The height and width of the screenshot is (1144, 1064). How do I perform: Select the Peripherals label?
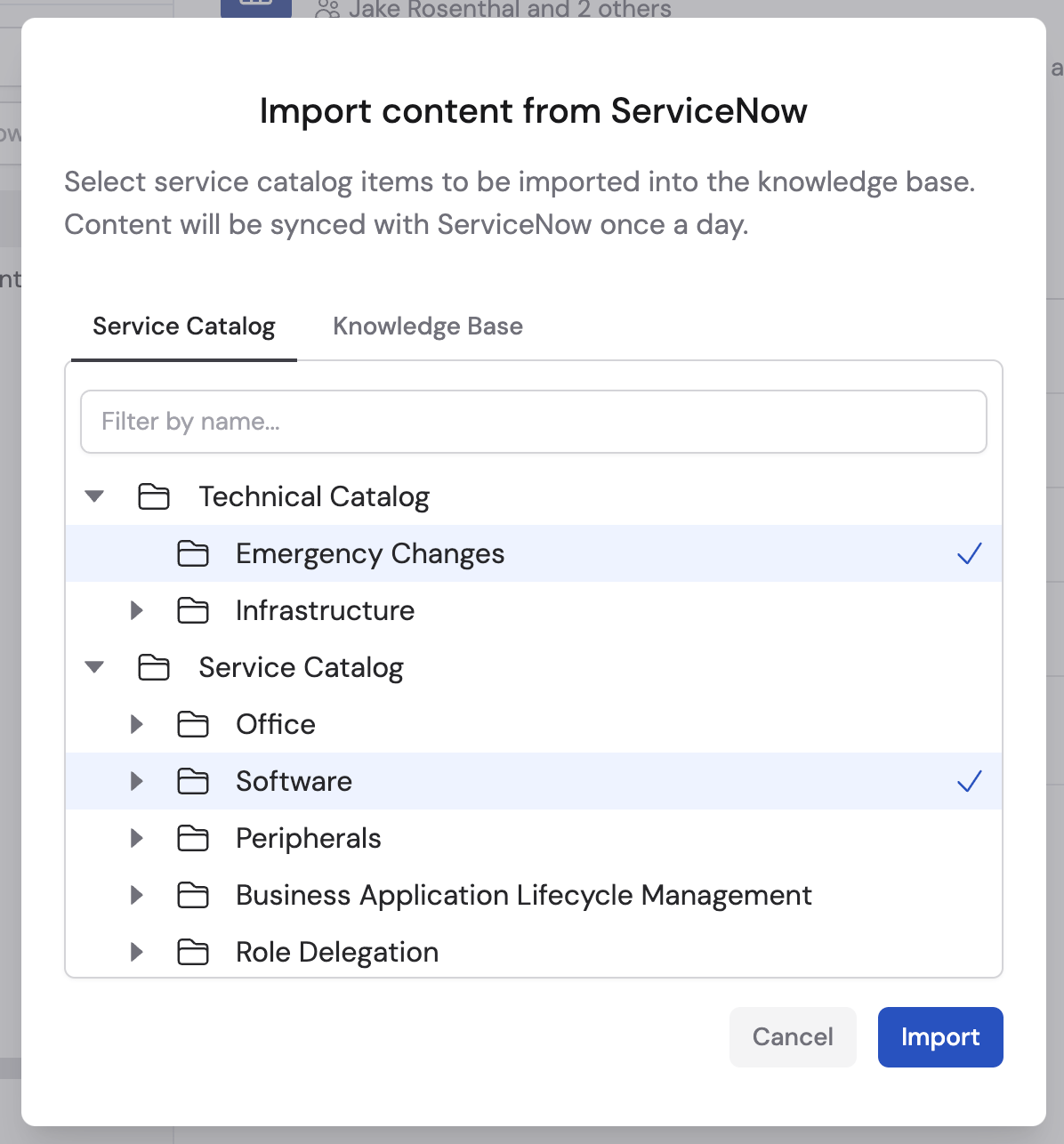309,838
